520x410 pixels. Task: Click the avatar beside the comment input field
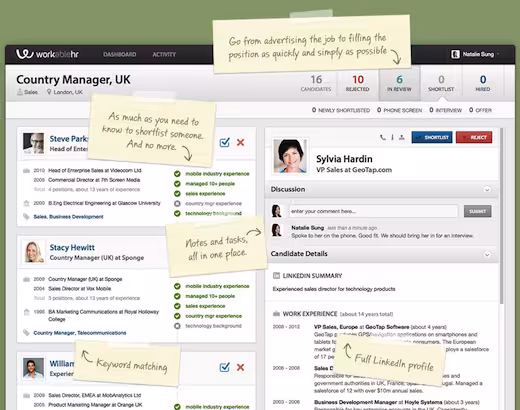[277, 211]
